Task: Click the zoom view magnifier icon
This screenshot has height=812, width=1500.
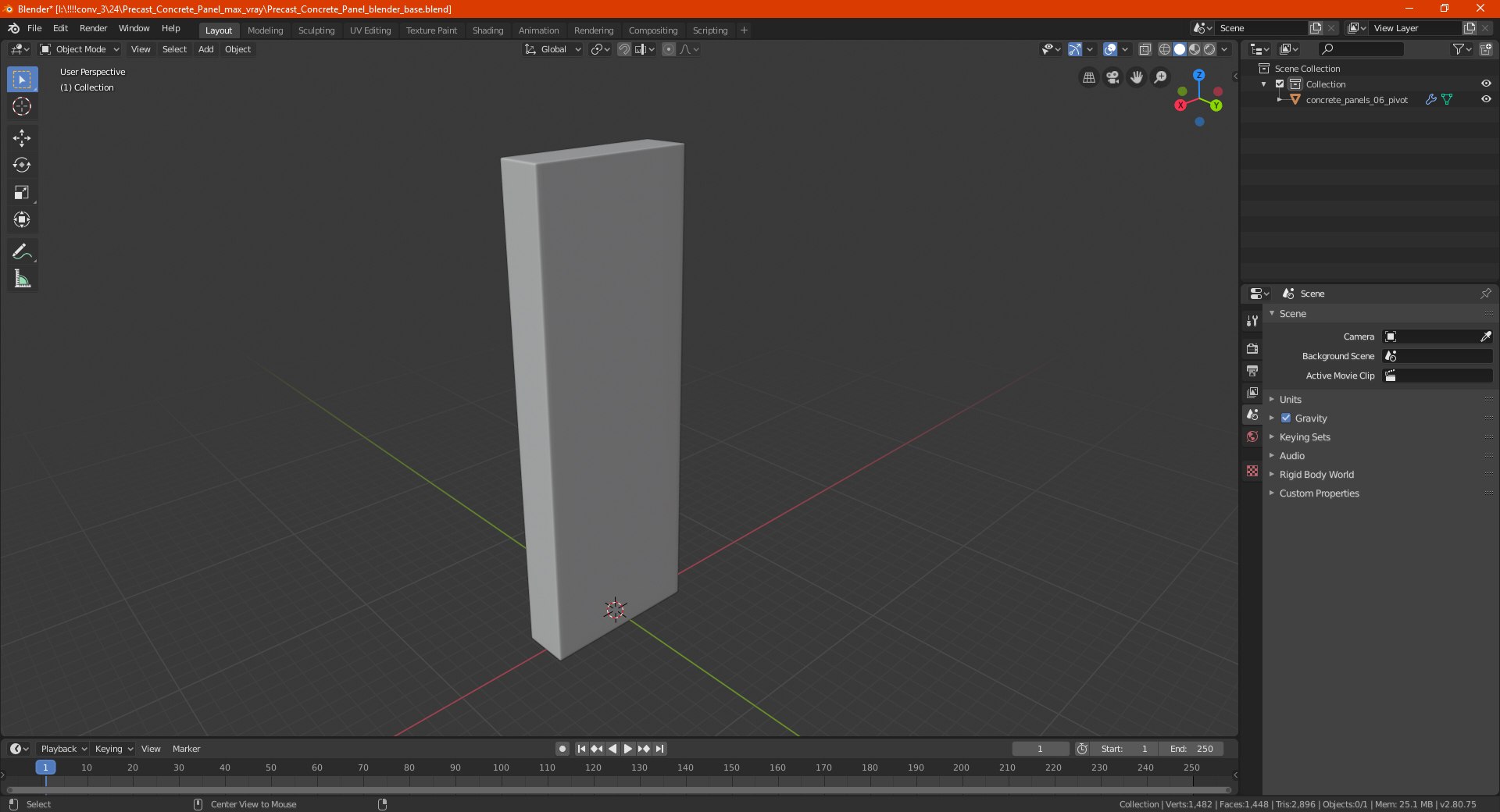Action: (1161, 77)
